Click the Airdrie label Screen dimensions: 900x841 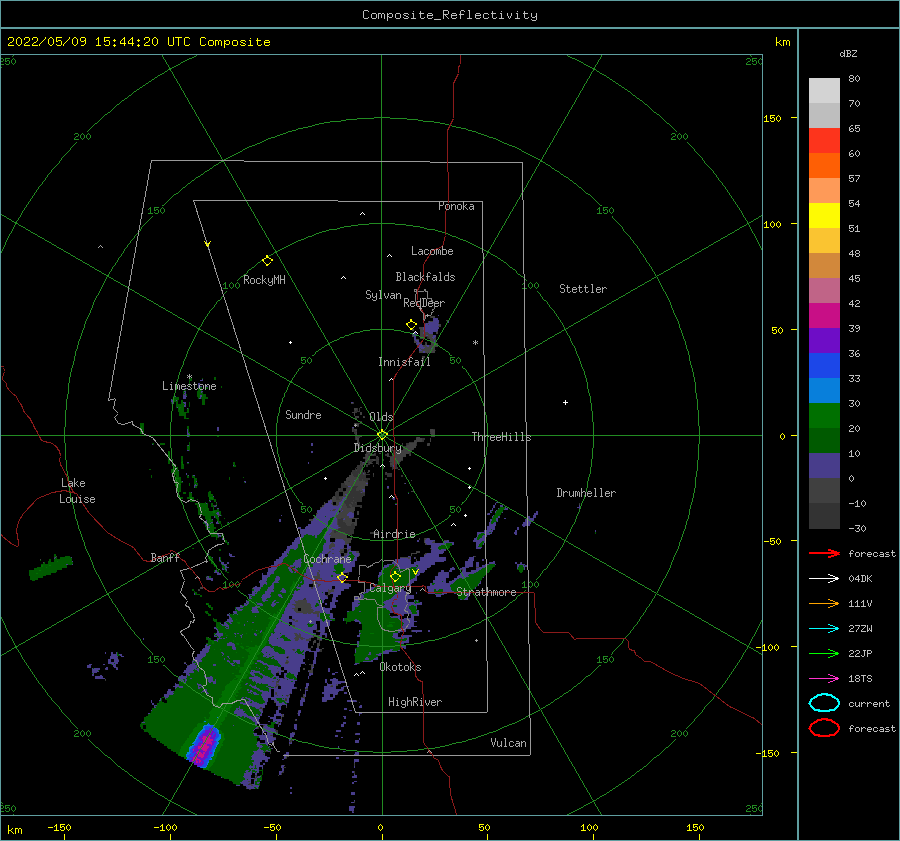(x=394, y=534)
